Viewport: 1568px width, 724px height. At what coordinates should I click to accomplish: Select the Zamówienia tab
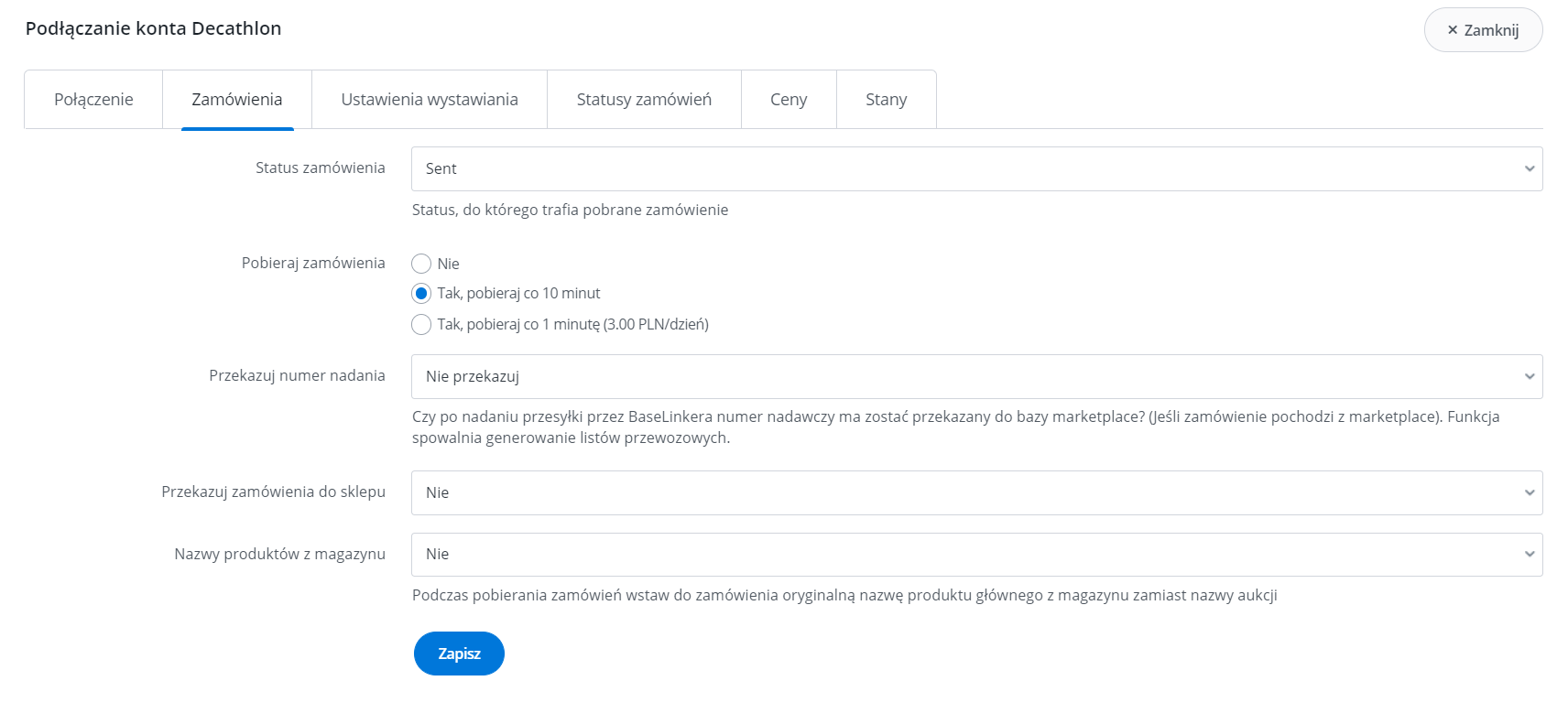[x=237, y=100]
